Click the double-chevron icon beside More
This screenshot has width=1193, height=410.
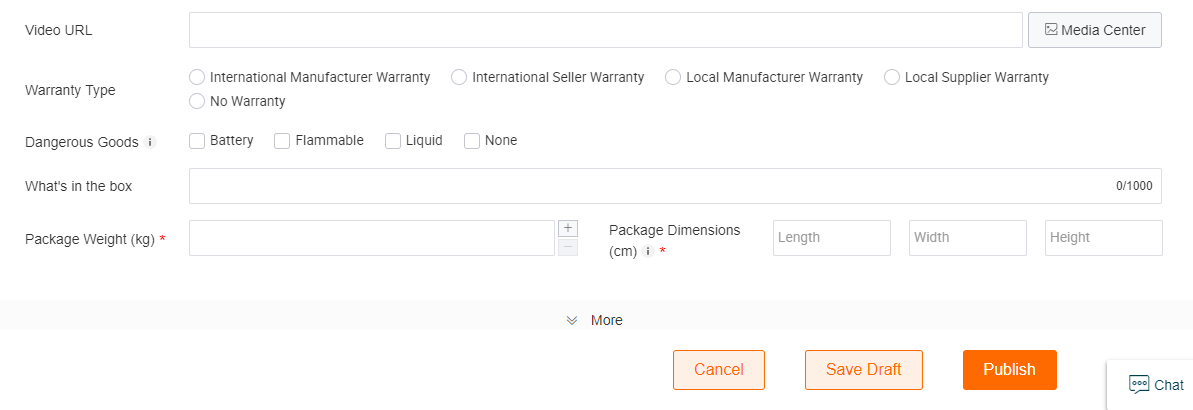point(572,320)
